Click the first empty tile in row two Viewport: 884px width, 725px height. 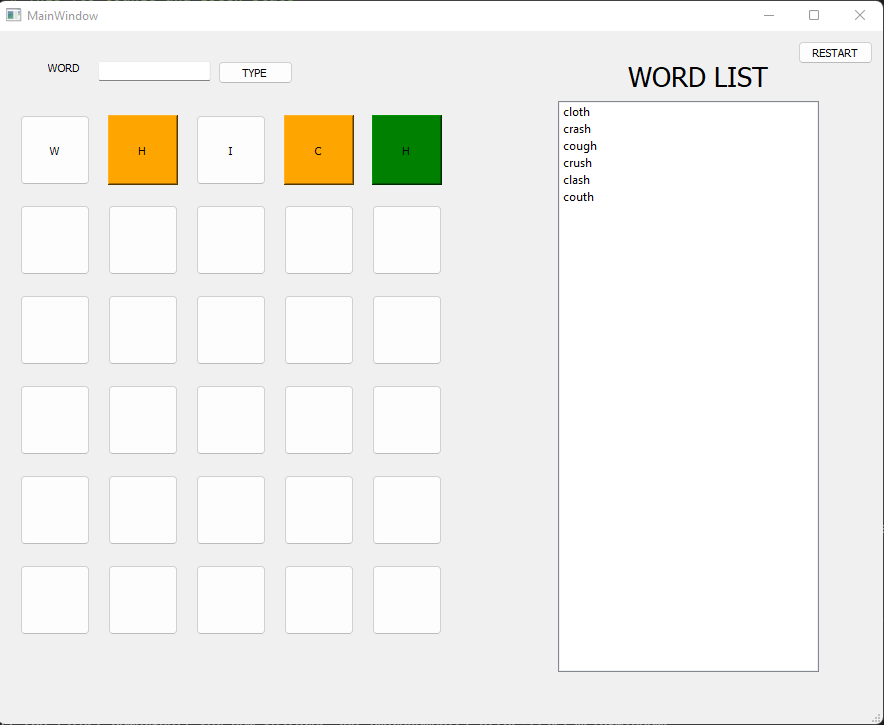point(54,240)
